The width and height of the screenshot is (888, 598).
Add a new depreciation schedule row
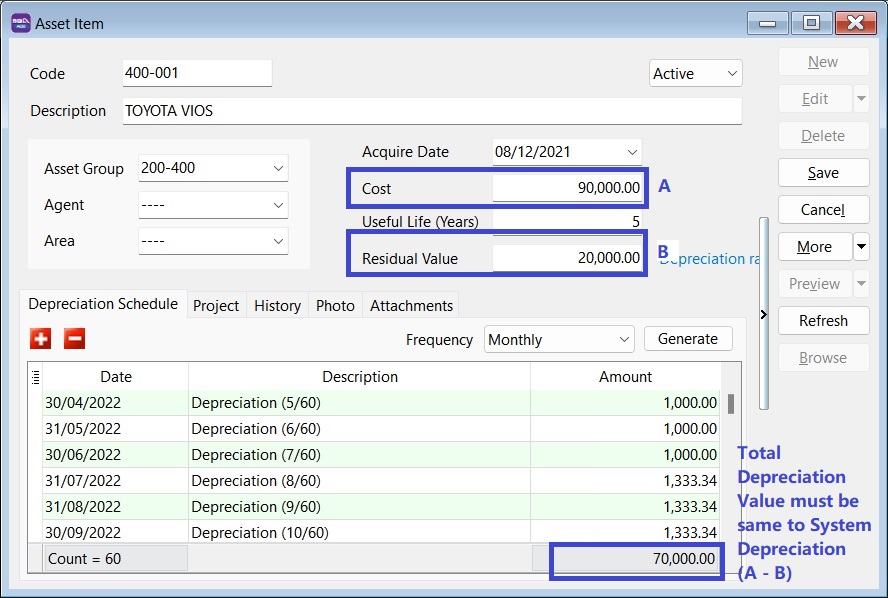(x=40, y=339)
